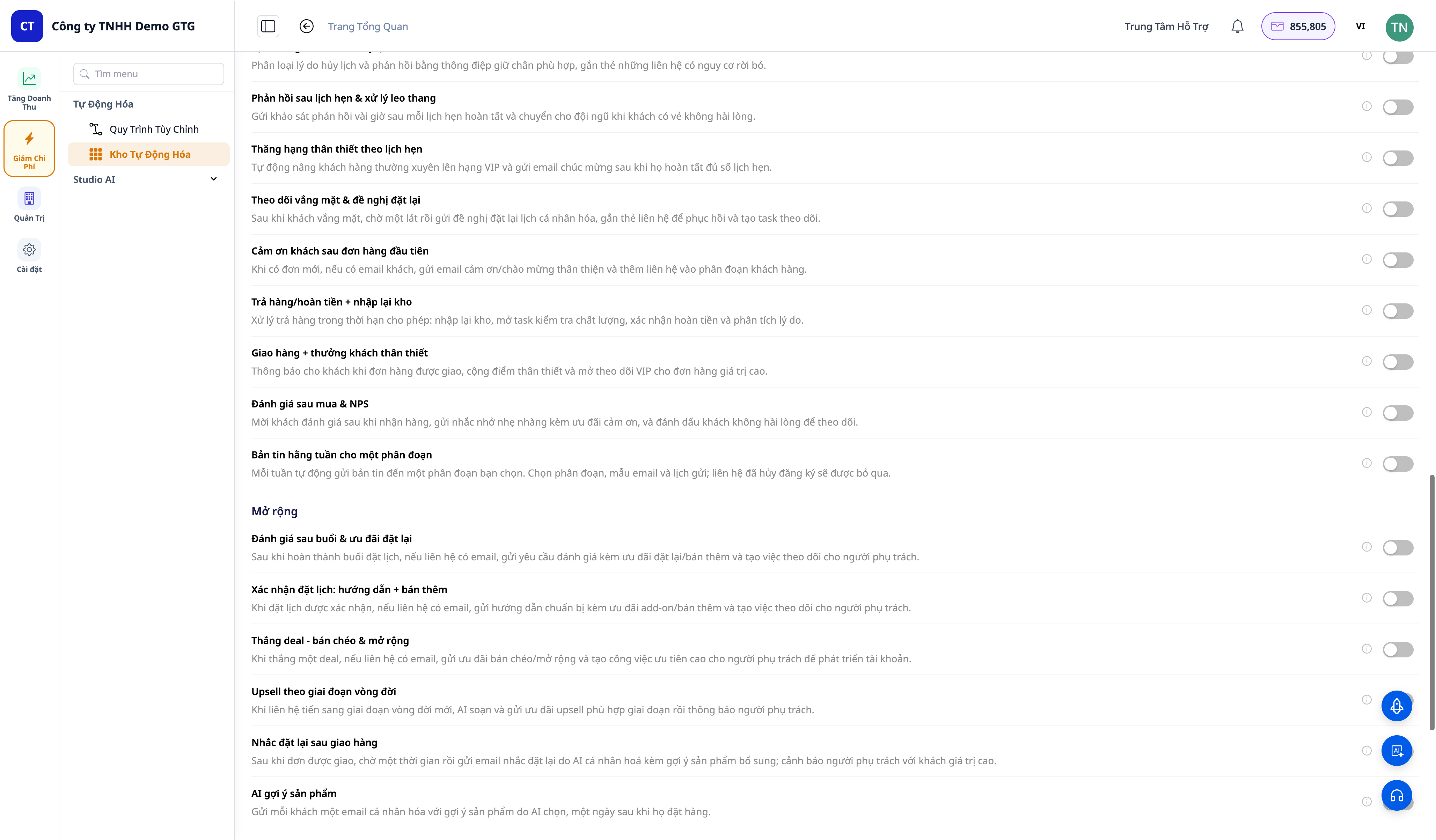The width and height of the screenshot is (1436, 840).
Task: Click Công ty TNHH Demo GTG name
Action: (123, 26)
